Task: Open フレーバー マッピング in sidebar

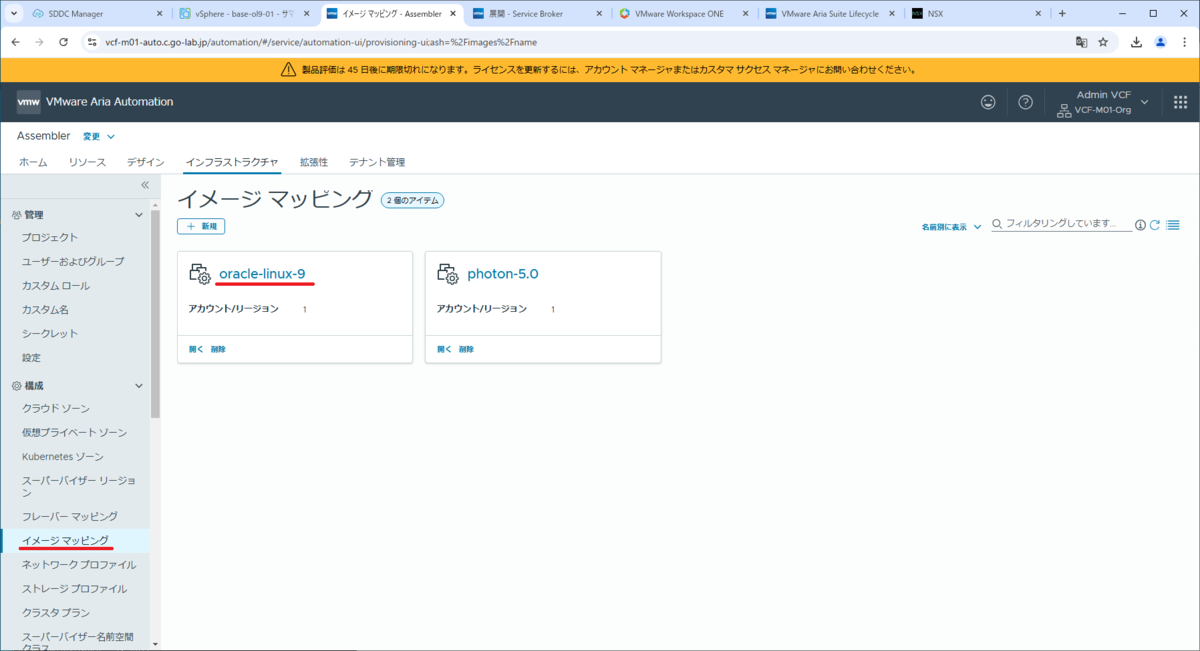Action: click(x=70, y=516)
